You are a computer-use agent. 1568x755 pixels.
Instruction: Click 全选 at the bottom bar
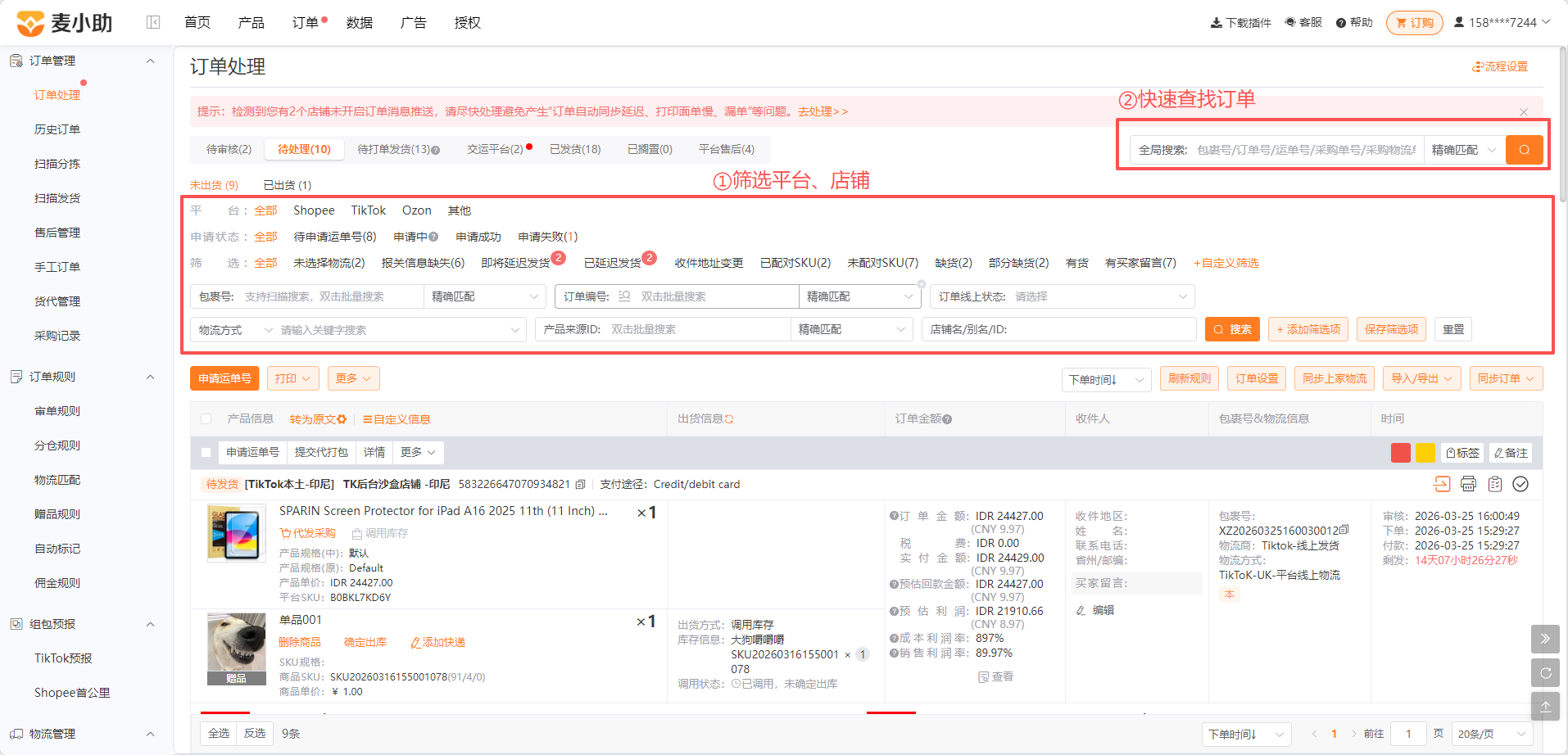(219, 734)
